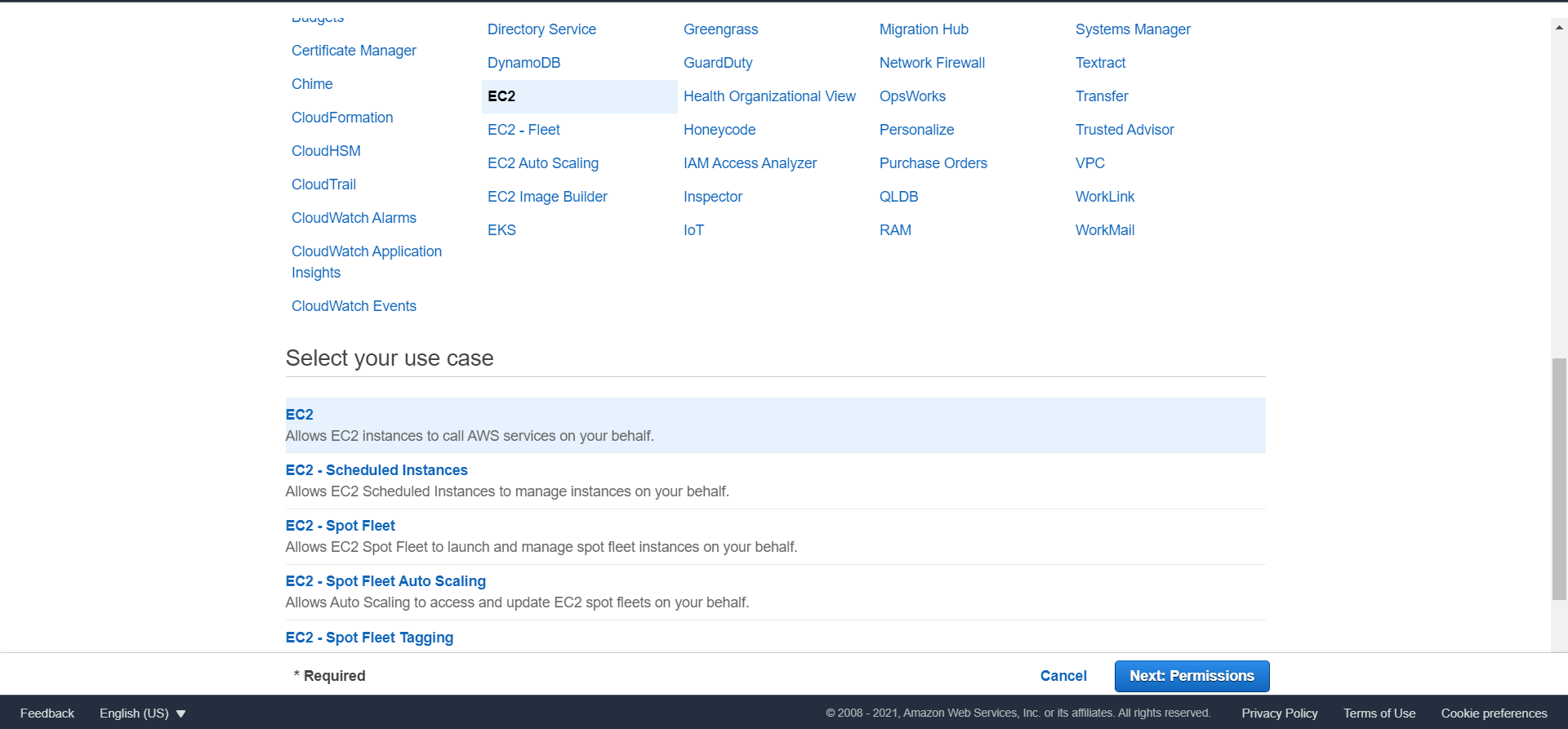Open Privacy Policy link

tap(1280, 713)
